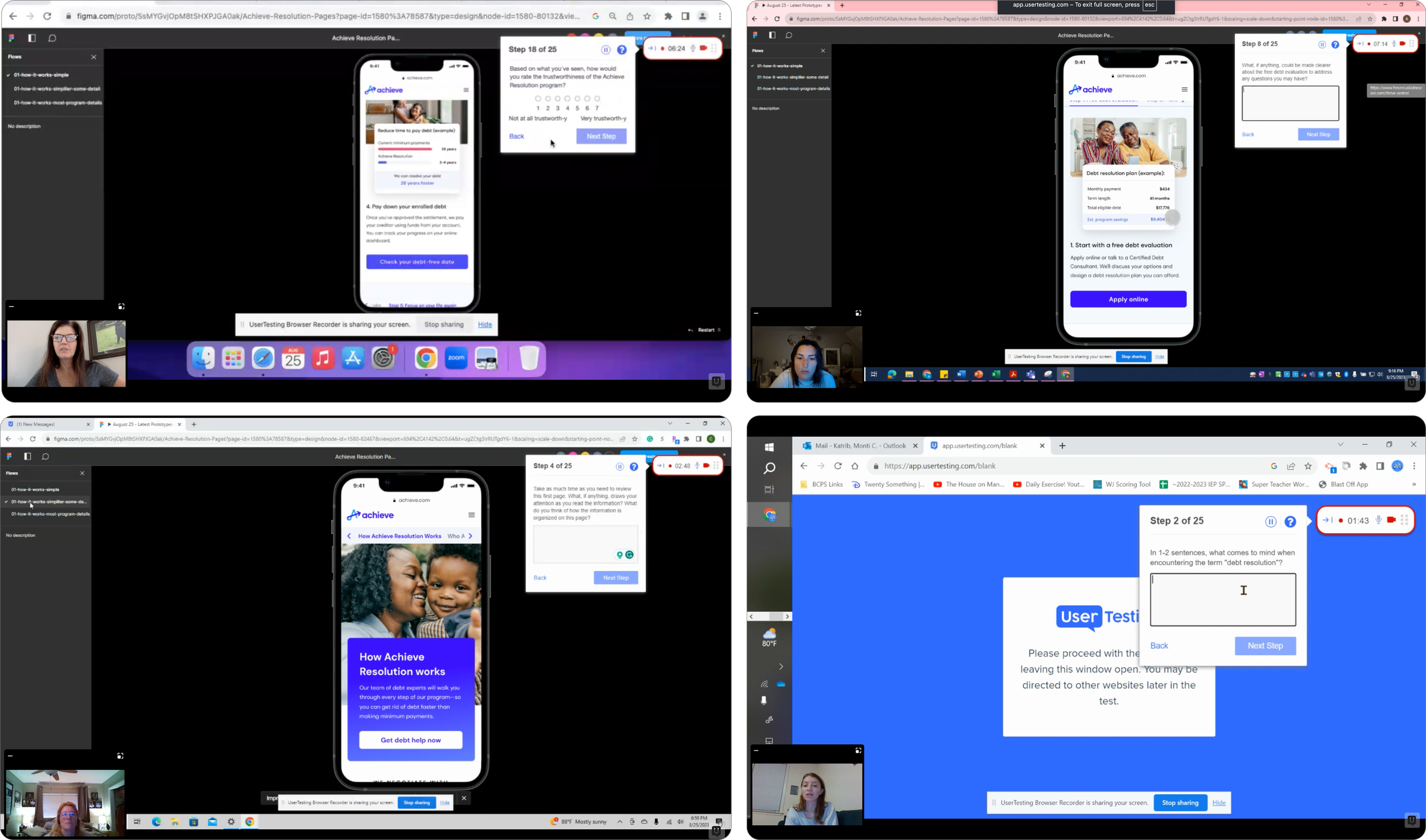The image size is (1426, 840).
Task: Select 01-how-it-works-most-program-details flow in top-left panel
Action: coord(58,103)
